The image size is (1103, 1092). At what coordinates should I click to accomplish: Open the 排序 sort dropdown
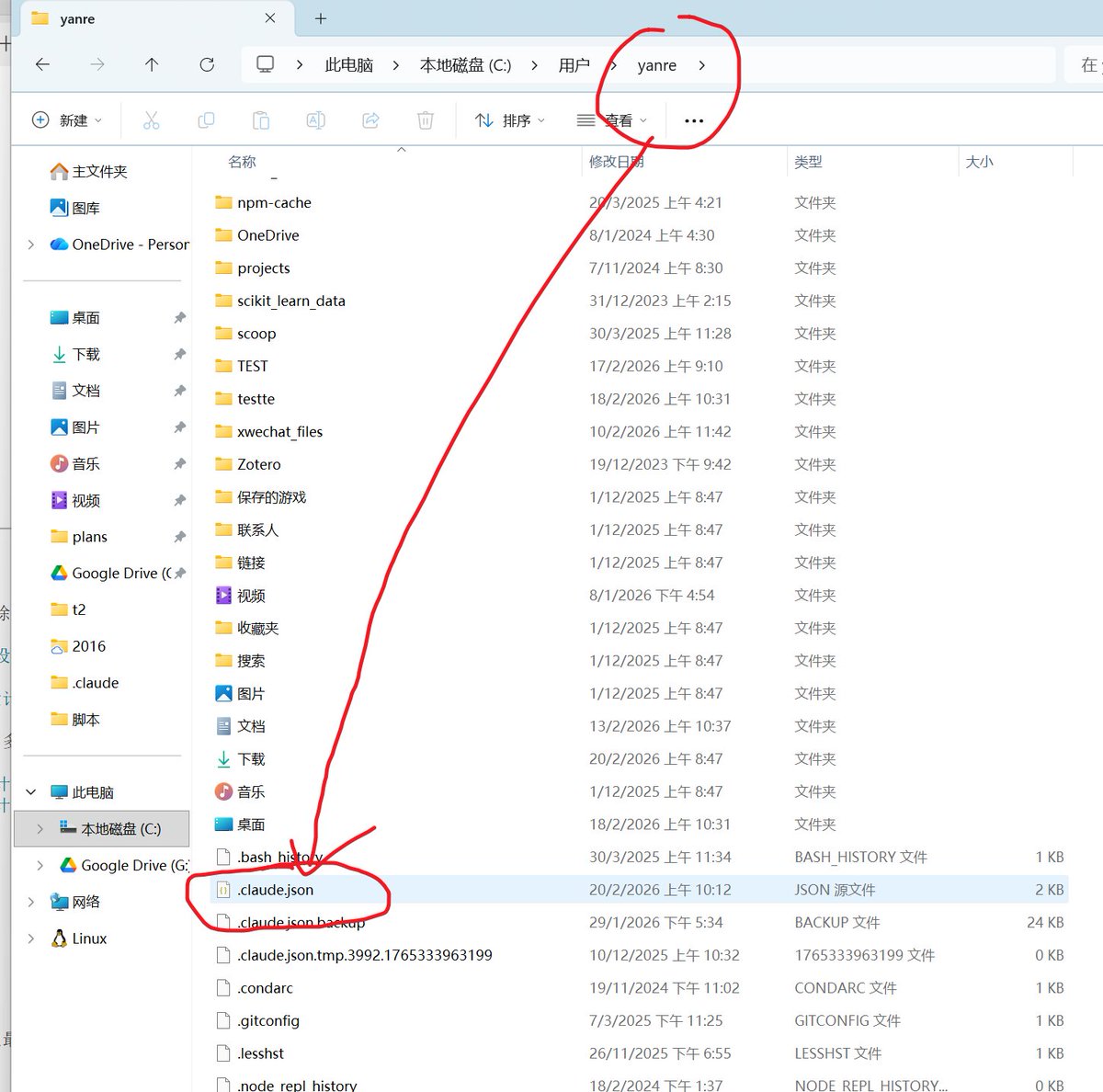click(510, 120)
